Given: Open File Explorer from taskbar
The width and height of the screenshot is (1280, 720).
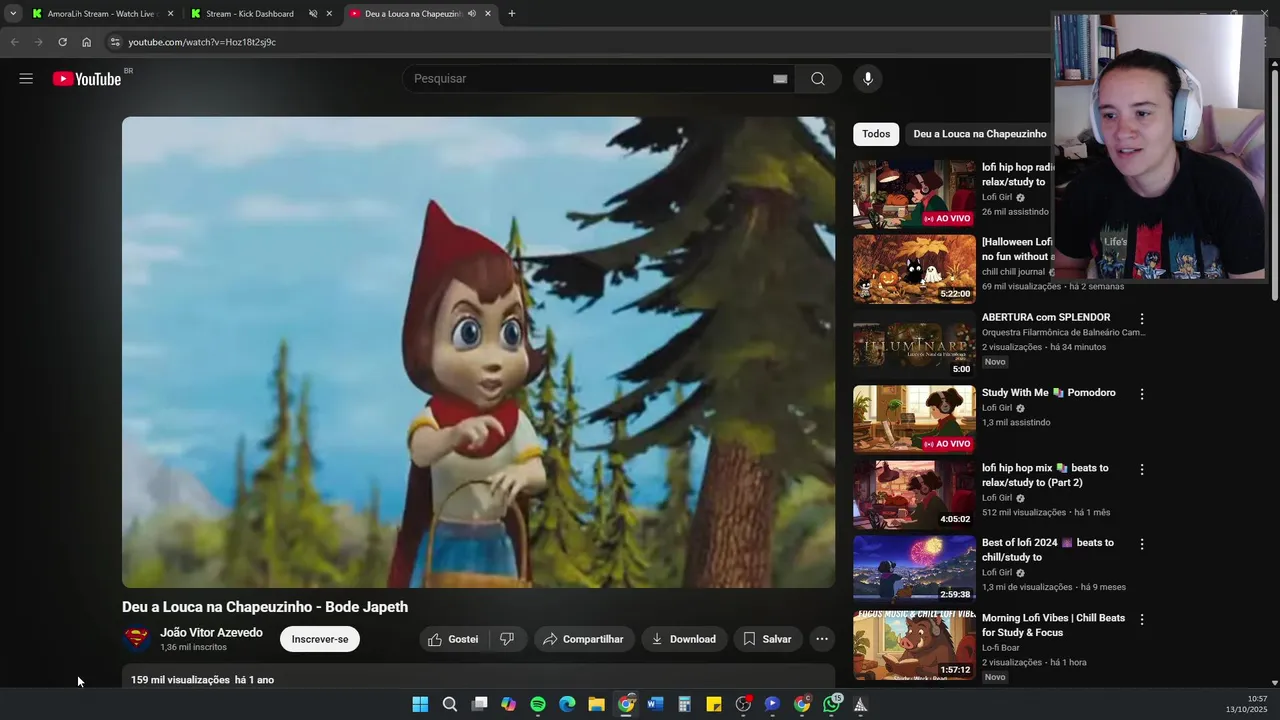Looking at the screenshot, I should point(596,705).
